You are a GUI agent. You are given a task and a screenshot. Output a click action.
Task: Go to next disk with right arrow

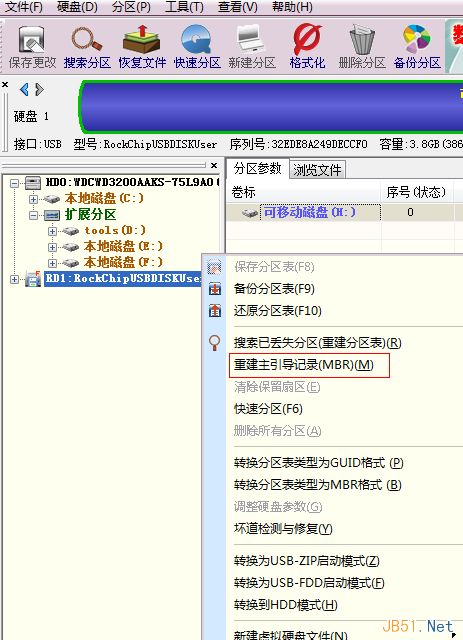[39, 89]
